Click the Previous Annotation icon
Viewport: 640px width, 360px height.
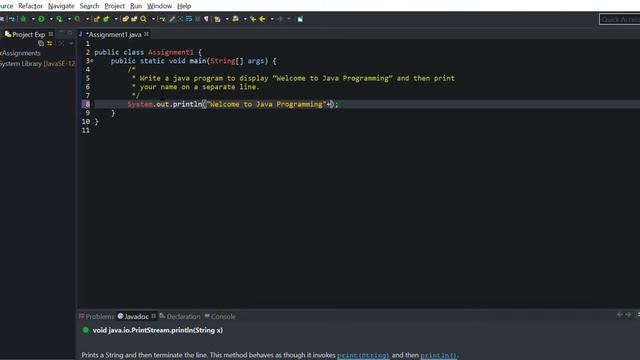click(x=236, y=19)
